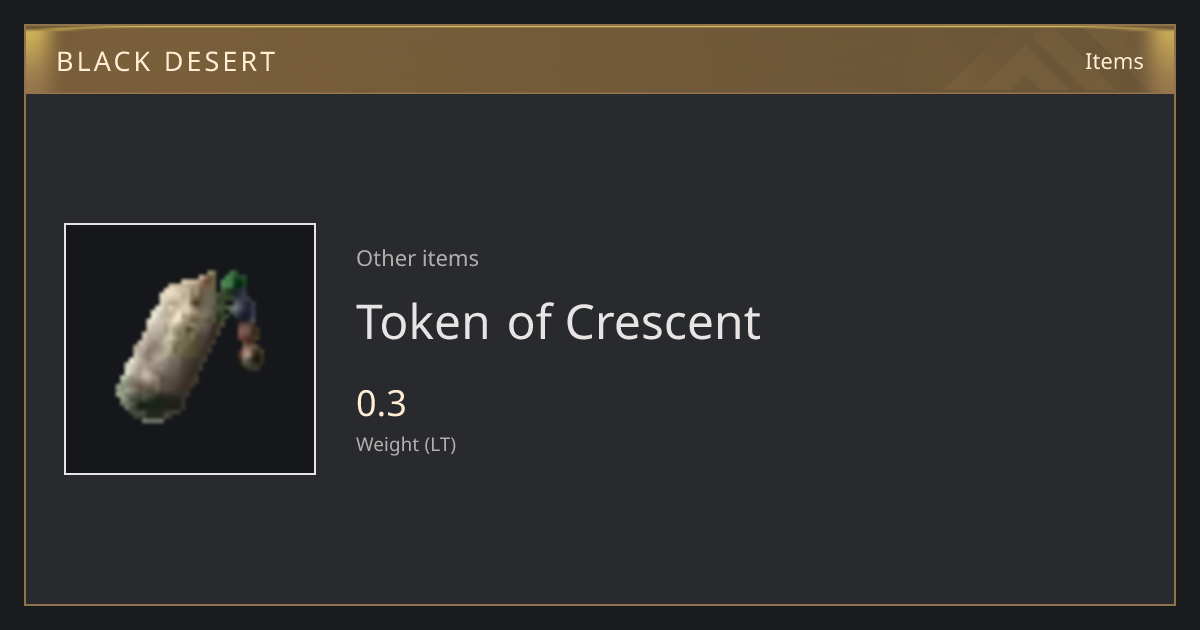Select the 0.3 weight value
The image size is (1200, 630).
tap(381, 403)
